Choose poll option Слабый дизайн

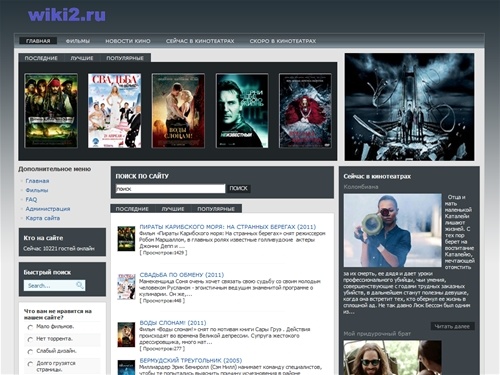pos(30,351)
